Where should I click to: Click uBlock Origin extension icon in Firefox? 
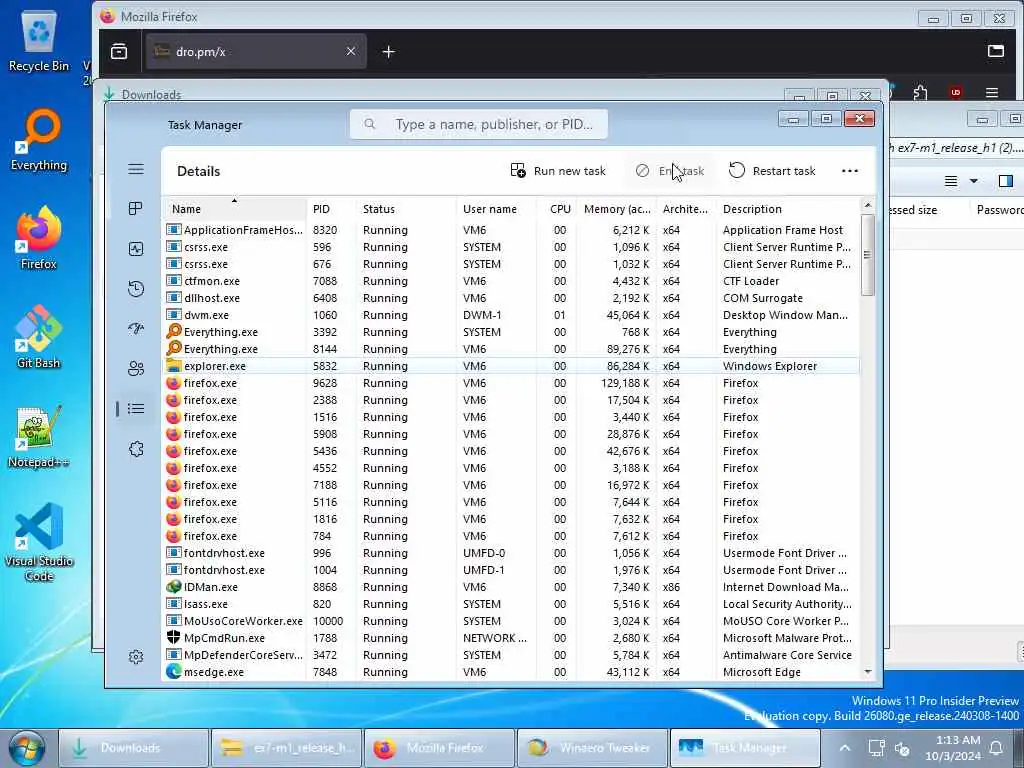click(955, 93)
